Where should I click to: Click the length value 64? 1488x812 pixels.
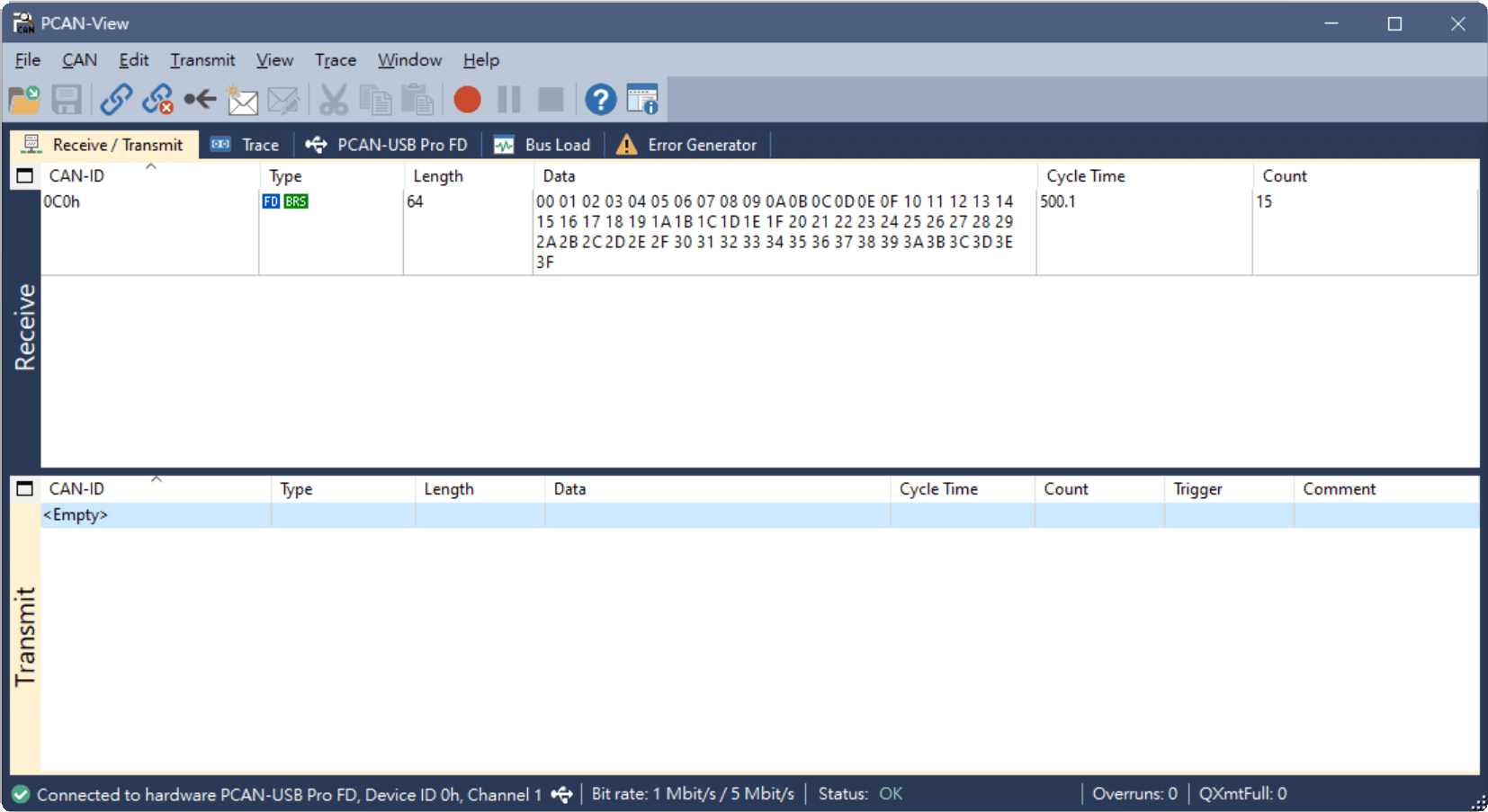(x=415, y=201)
